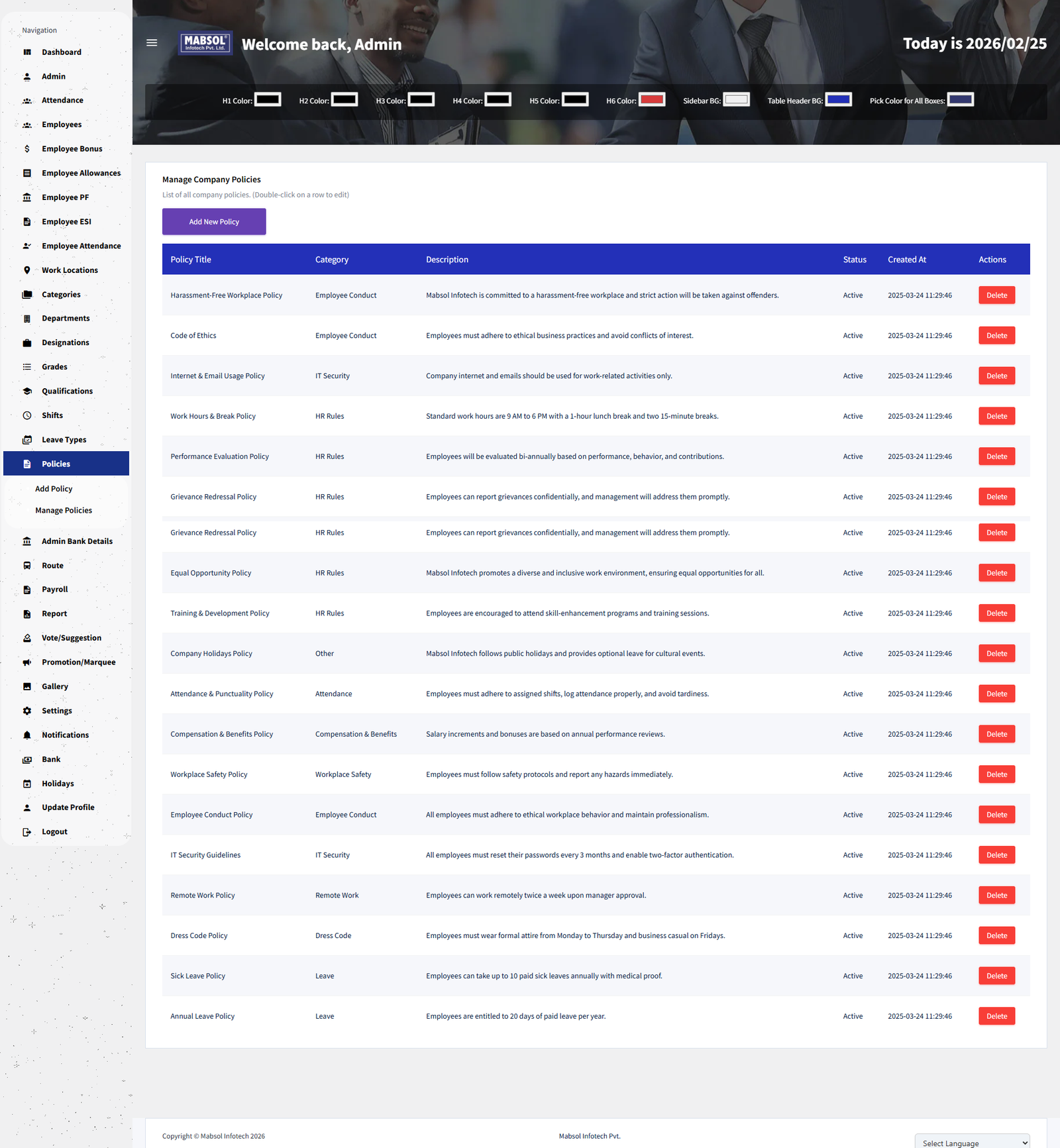Click the Settings gear icon
This screenshot has width=1060, height=1148.
[27, 711]
